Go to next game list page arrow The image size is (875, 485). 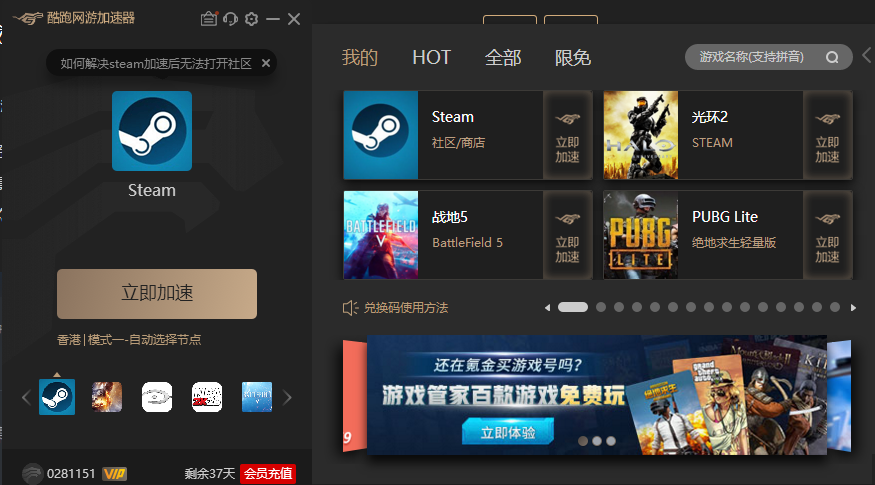[x=853, y=308]
